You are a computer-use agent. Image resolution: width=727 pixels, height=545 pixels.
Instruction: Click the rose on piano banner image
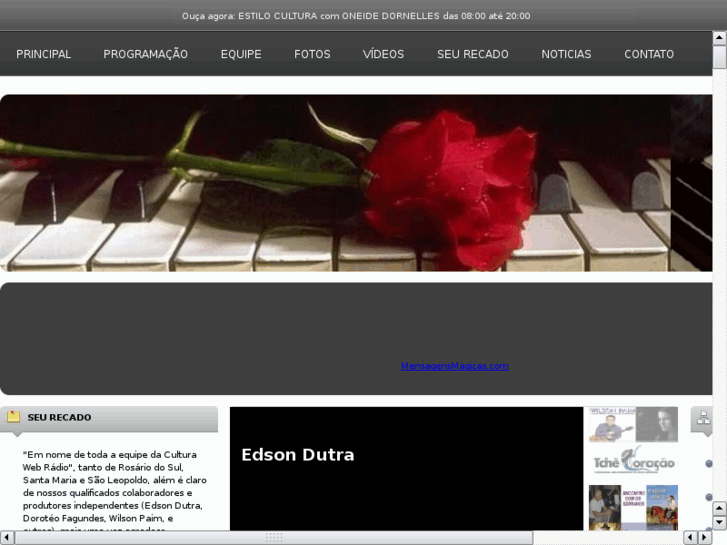click(x=356, y=183)
